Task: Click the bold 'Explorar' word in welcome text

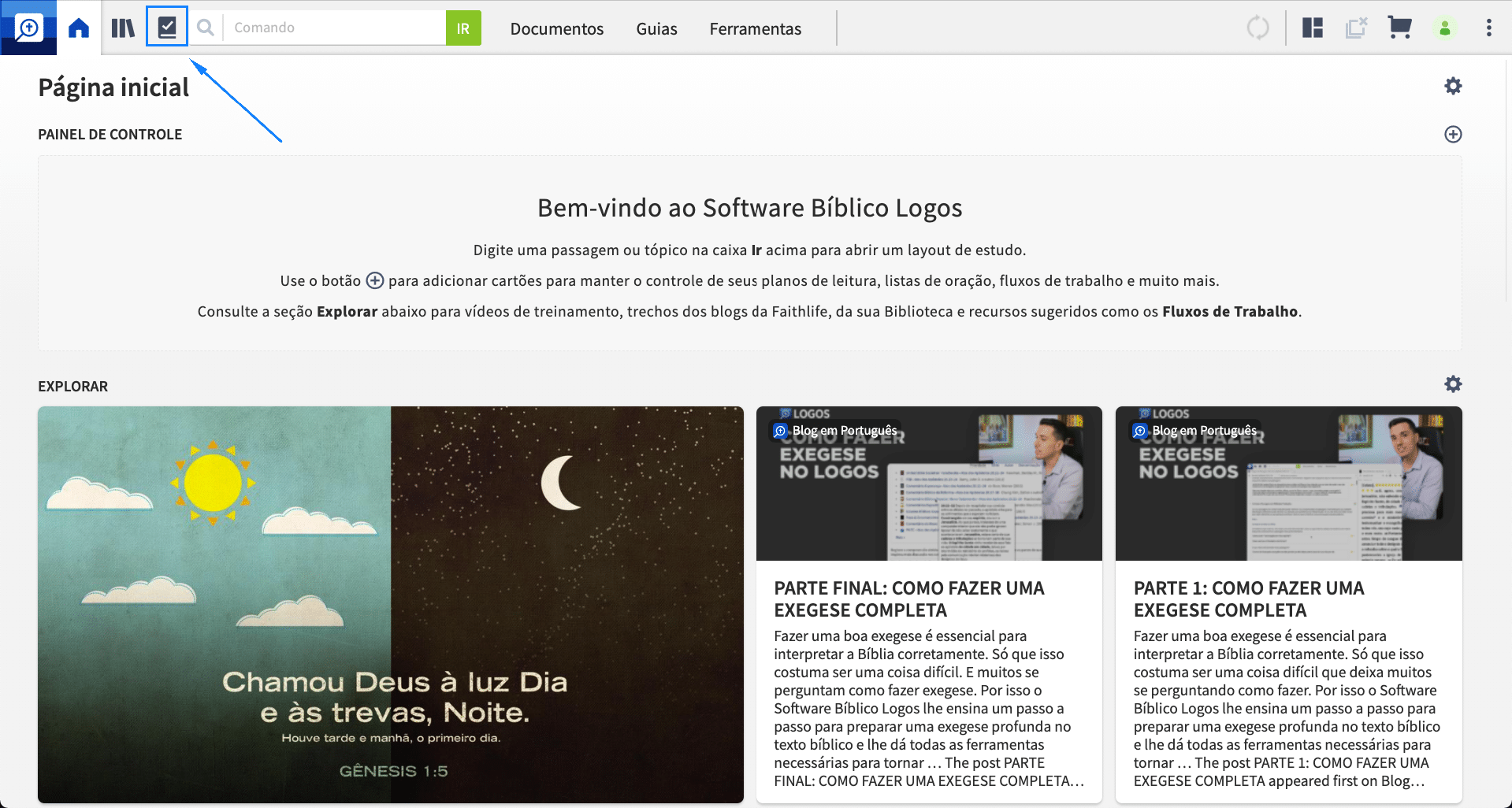Action: click(x=347, y=312)
